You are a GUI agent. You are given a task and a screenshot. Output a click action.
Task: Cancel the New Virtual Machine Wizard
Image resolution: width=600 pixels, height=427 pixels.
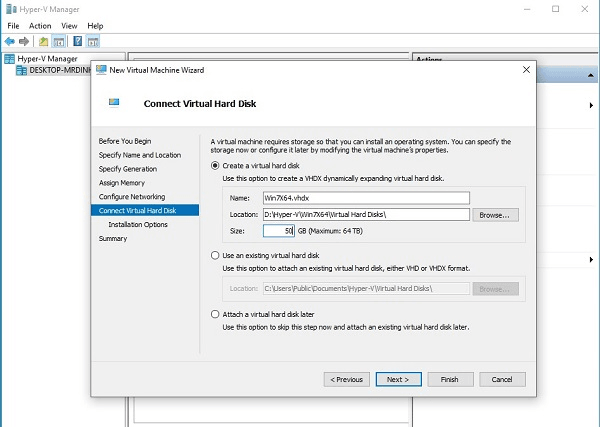(x=502, y=379)
